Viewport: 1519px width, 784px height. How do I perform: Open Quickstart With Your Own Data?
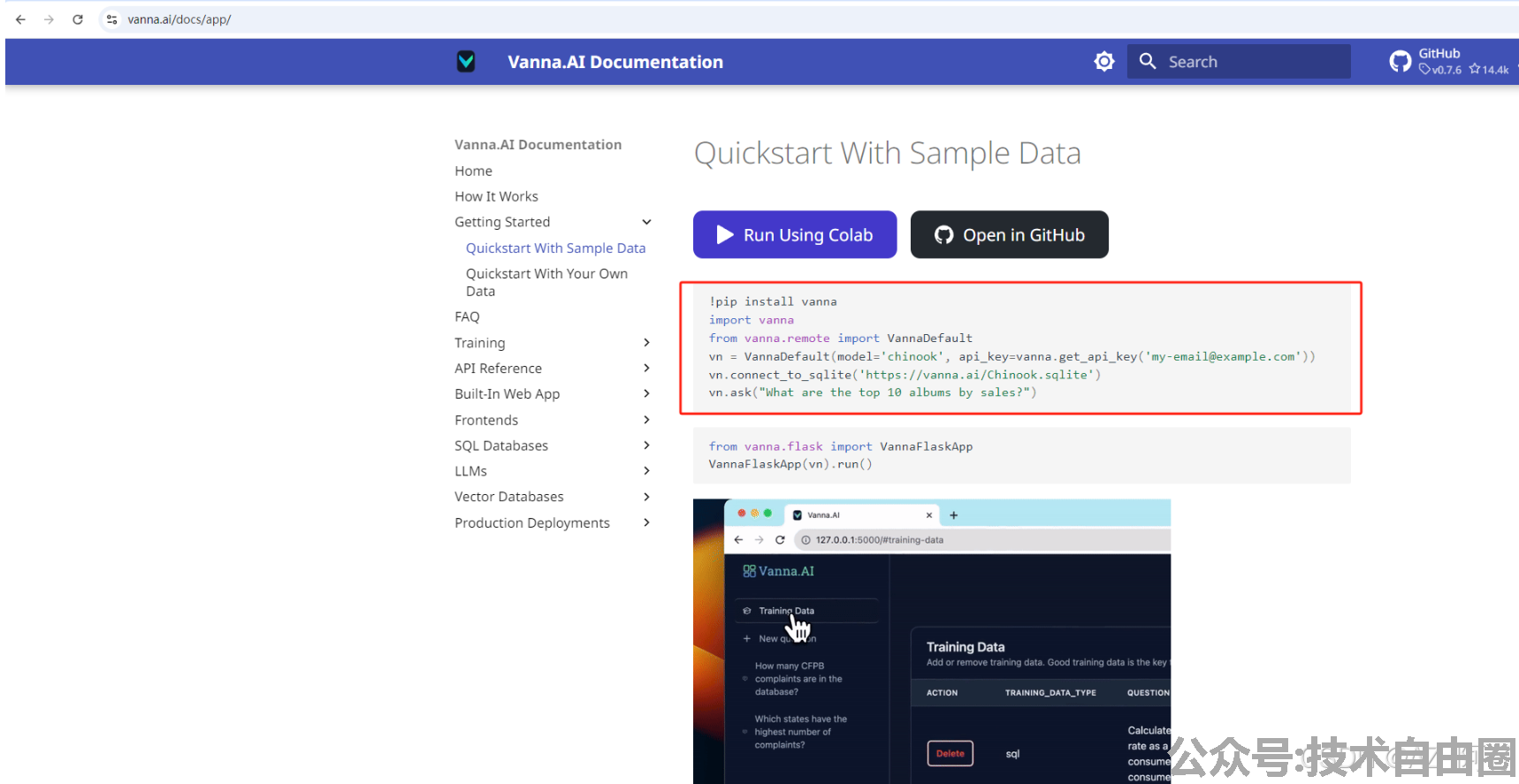pyautogui.click(x=546, y=282)
